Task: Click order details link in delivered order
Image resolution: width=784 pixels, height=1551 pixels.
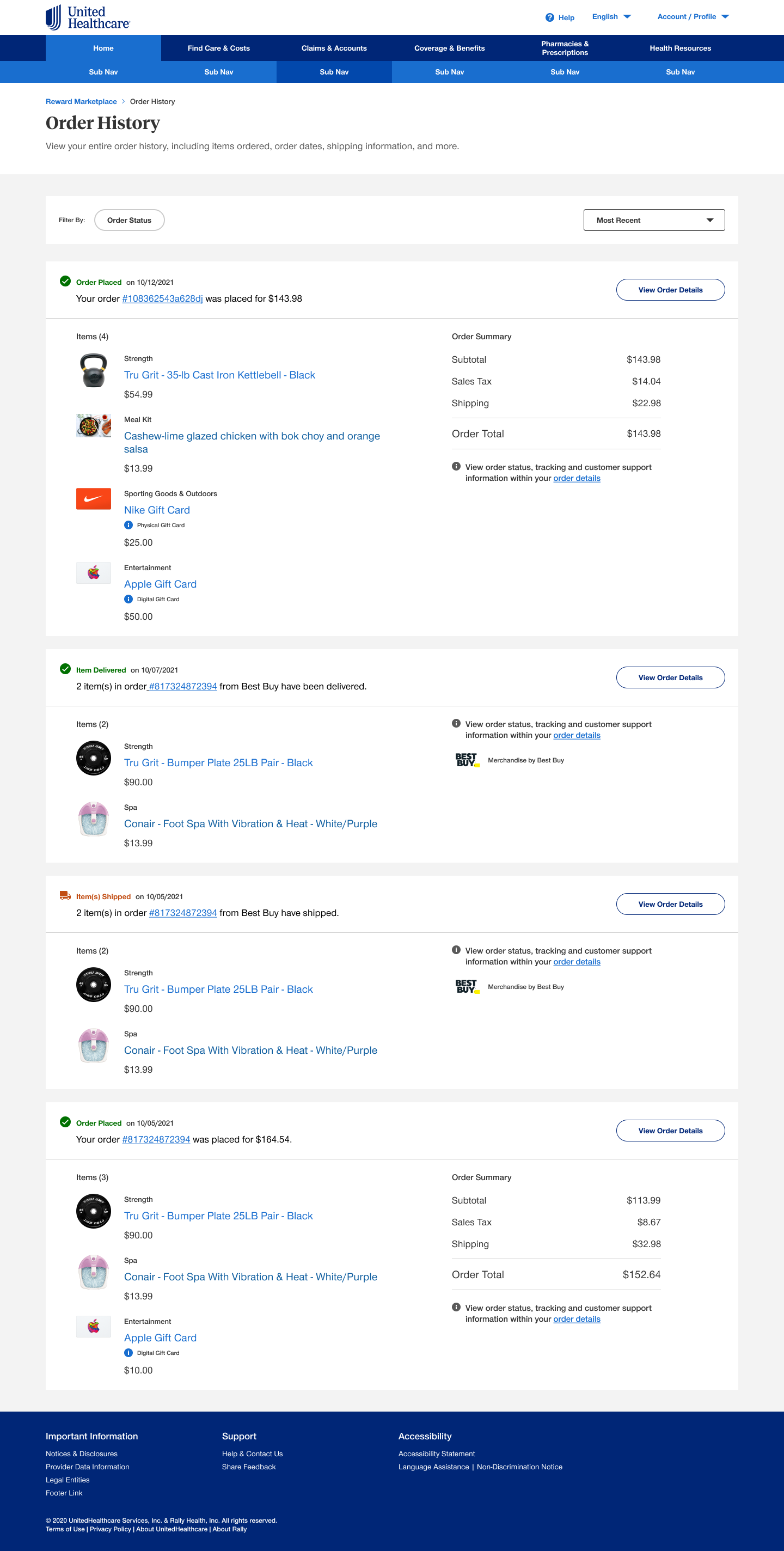Action: click(577, 735)
